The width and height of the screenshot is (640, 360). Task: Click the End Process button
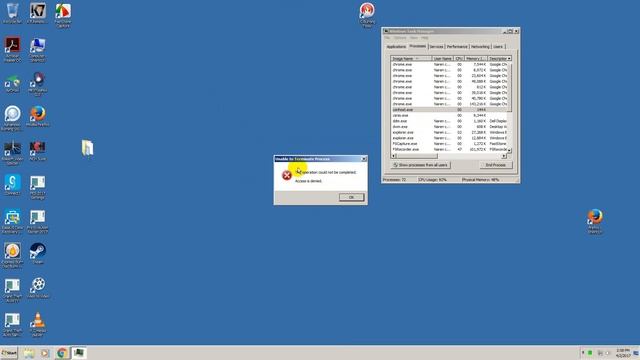point(496,165)
